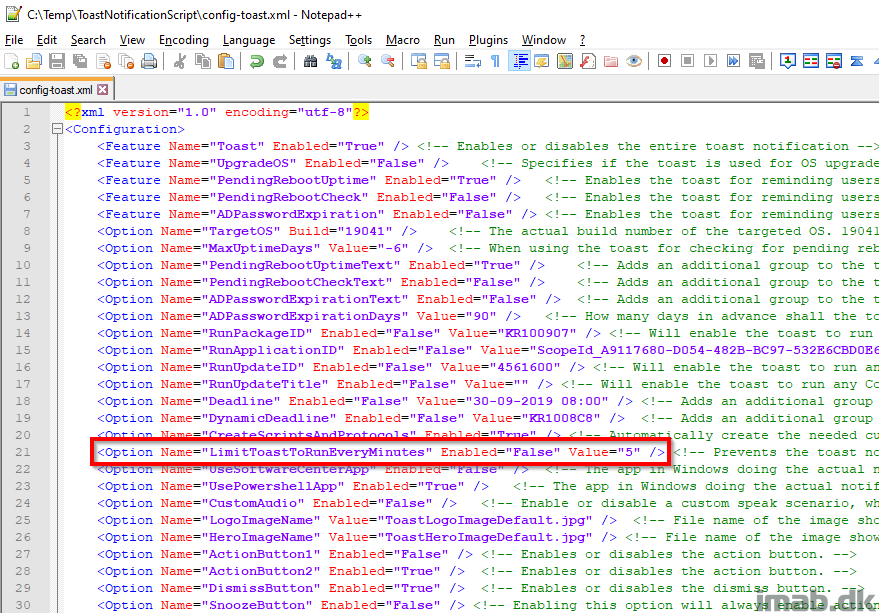Jump to first difference using blue icon
This screenshot has height=613, width=879.
coord(857,61)
